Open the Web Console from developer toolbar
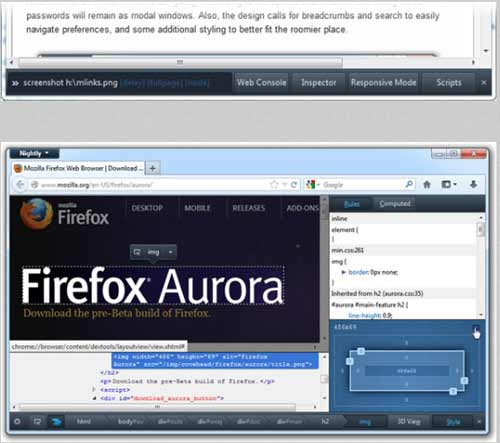Screen dimensions: 500x443 click(x=261, y=83)
